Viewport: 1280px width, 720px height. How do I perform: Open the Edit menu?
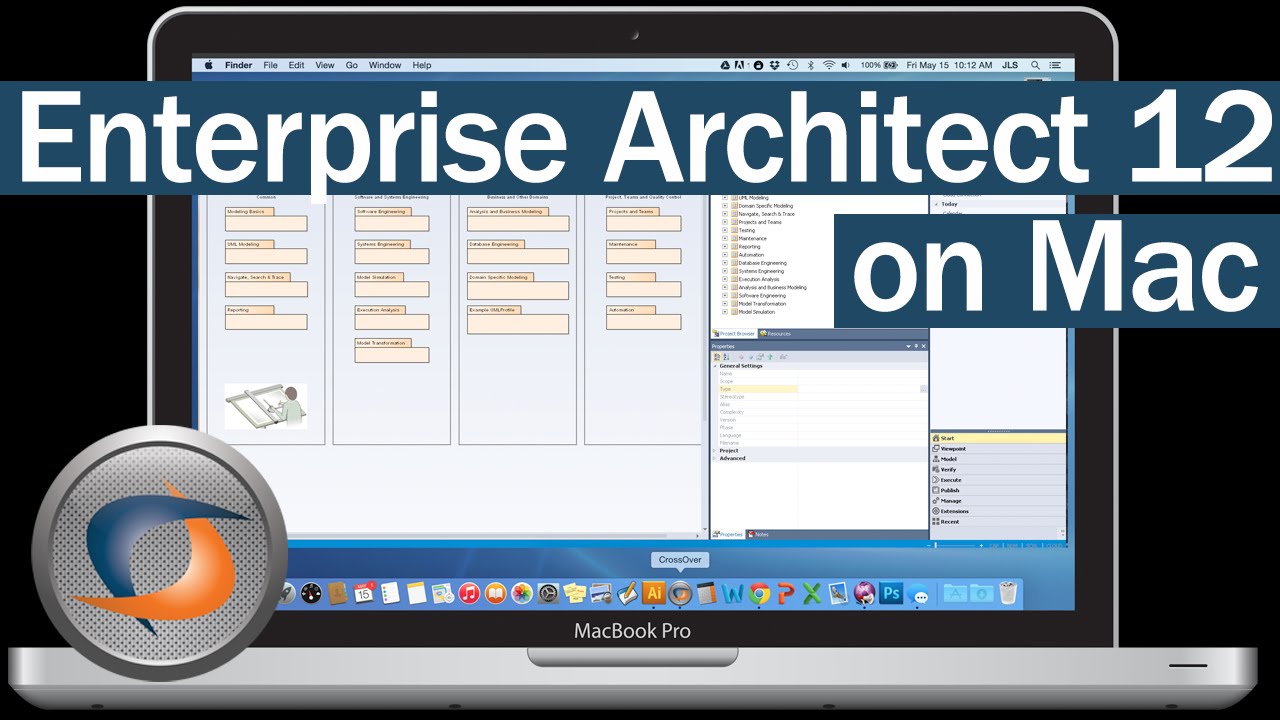[x=297, y=65]
